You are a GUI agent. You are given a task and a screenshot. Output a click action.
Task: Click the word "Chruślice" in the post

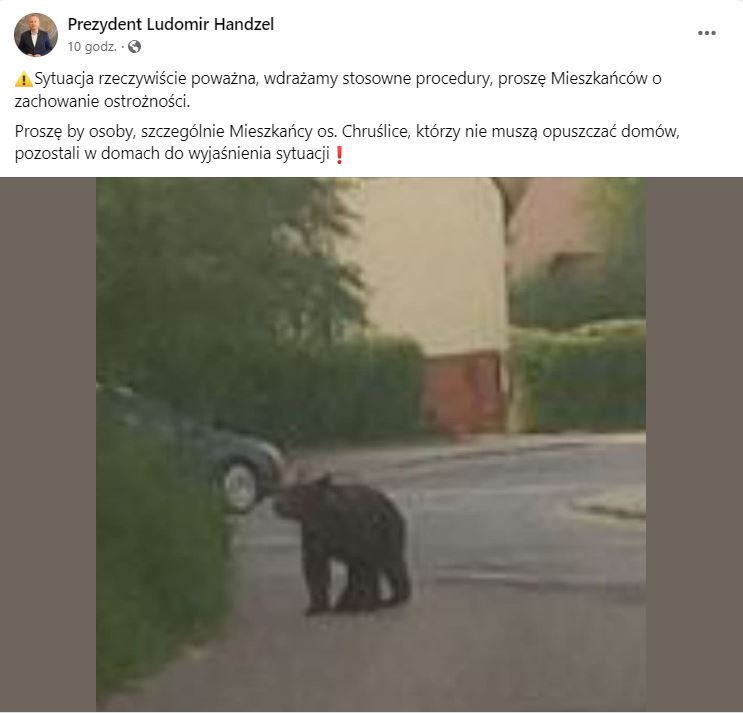(x=376, y=131)
